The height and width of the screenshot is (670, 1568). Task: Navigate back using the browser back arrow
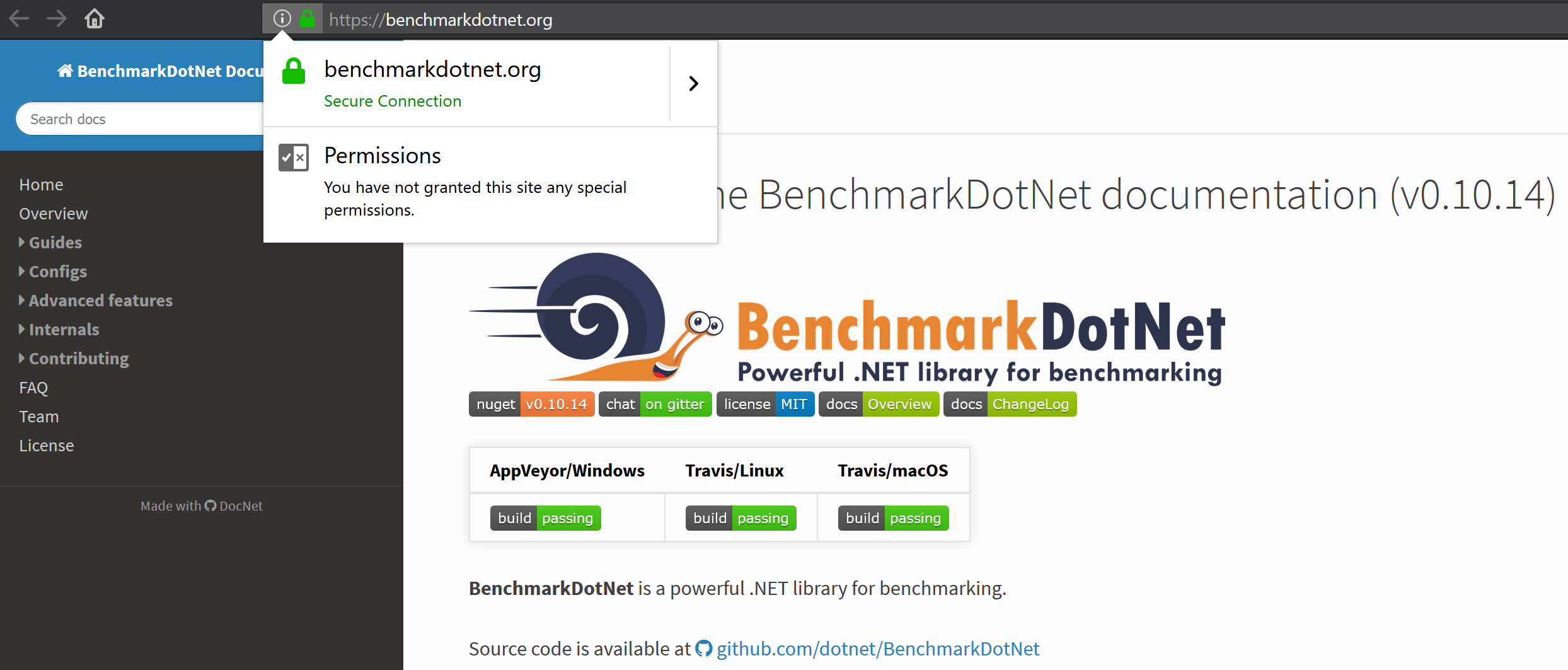(x=20, y=19)
